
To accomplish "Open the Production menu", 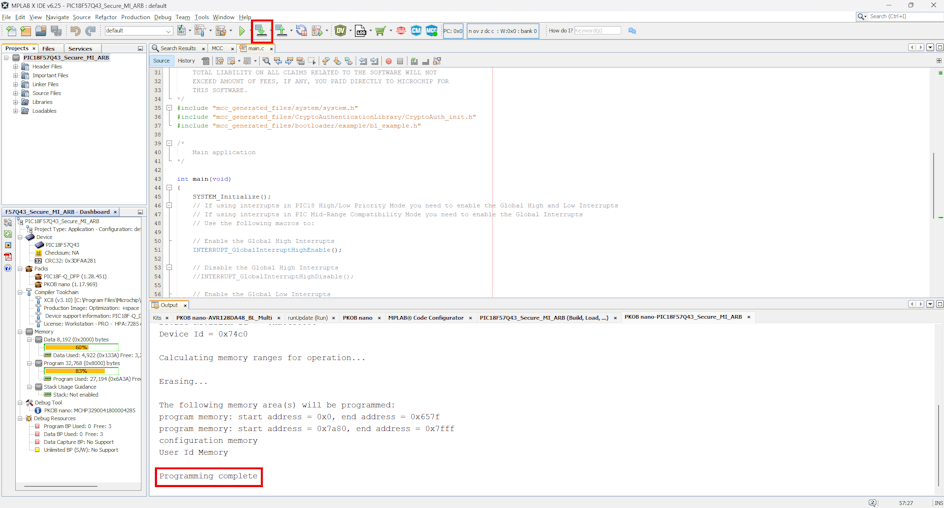I will [135, 17].
